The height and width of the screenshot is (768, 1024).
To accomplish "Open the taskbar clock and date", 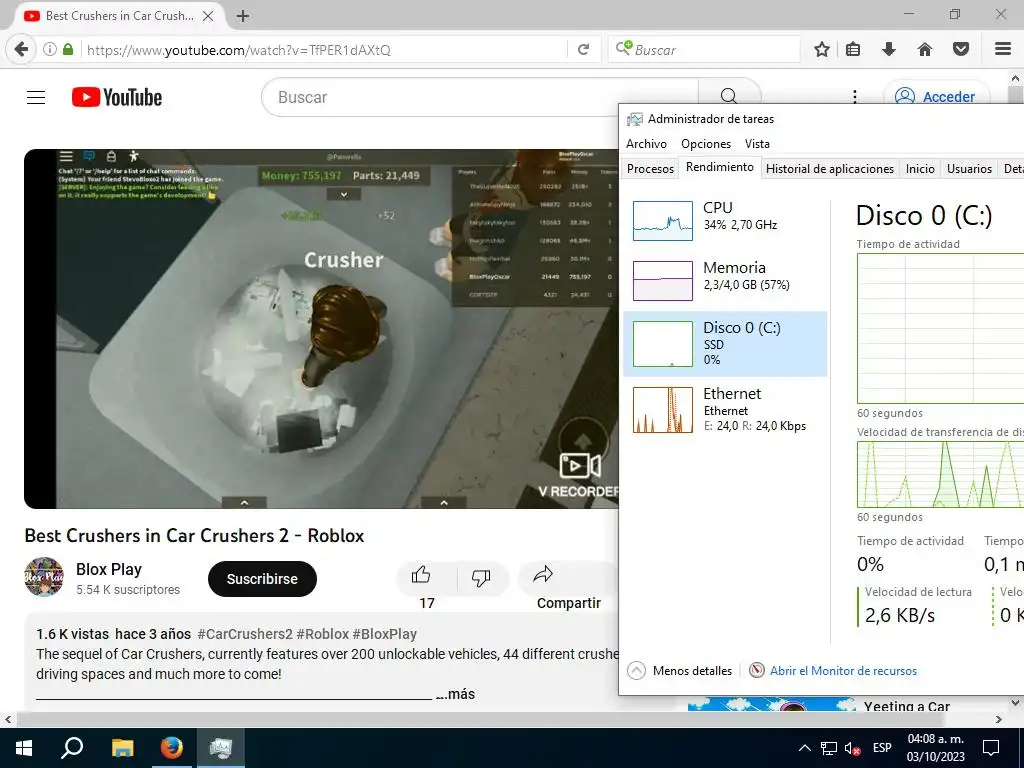I will coord(935,748).
